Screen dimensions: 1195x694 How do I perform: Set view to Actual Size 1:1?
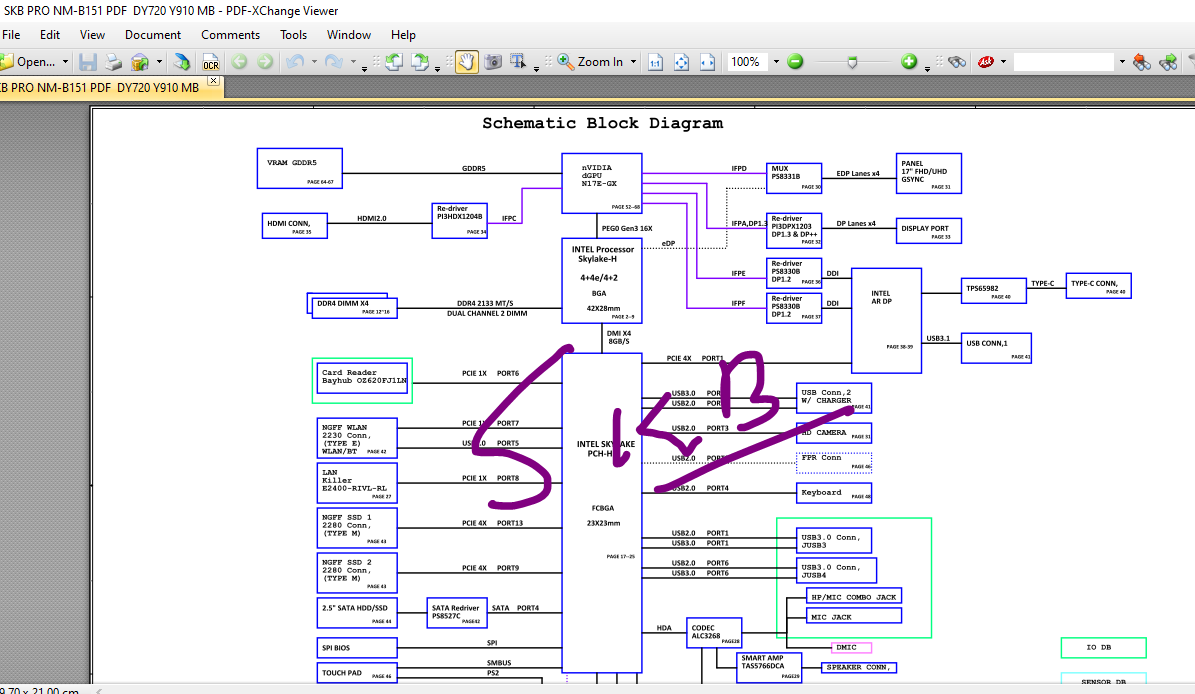[655, 62]
